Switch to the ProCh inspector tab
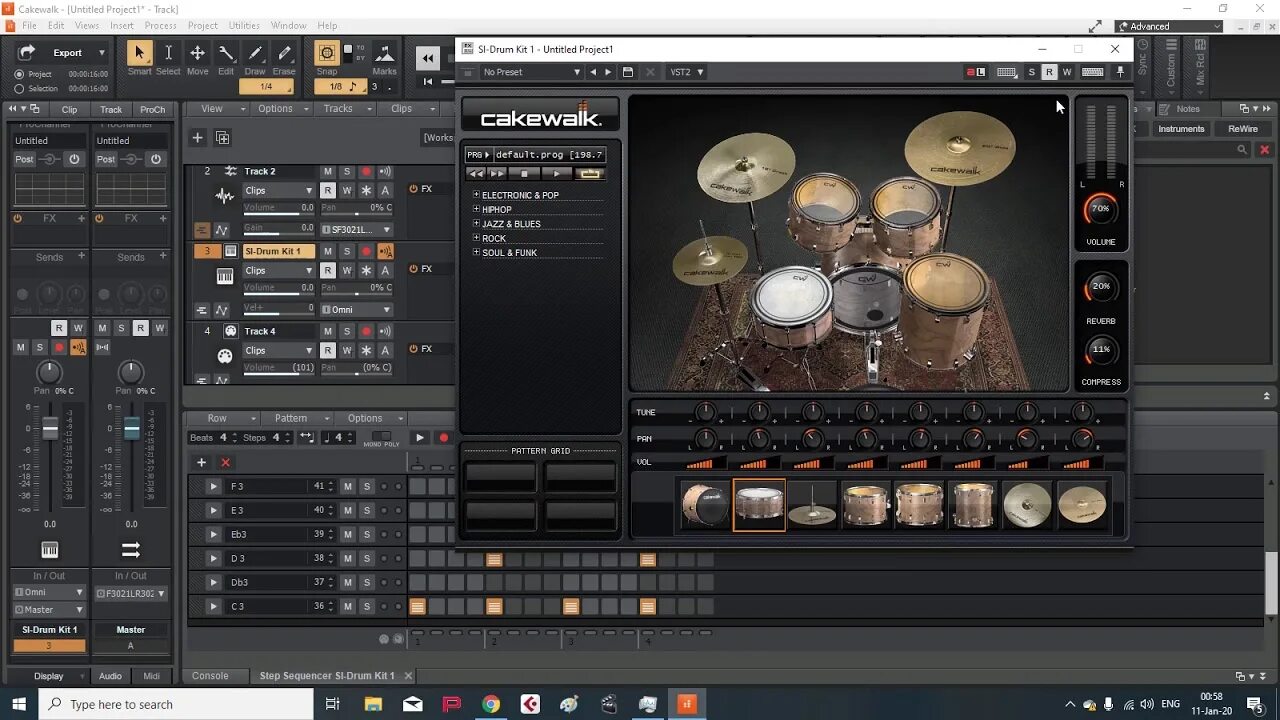Image resolution: width=1280 pixels, height=720 pixels. tap(152, 110)
